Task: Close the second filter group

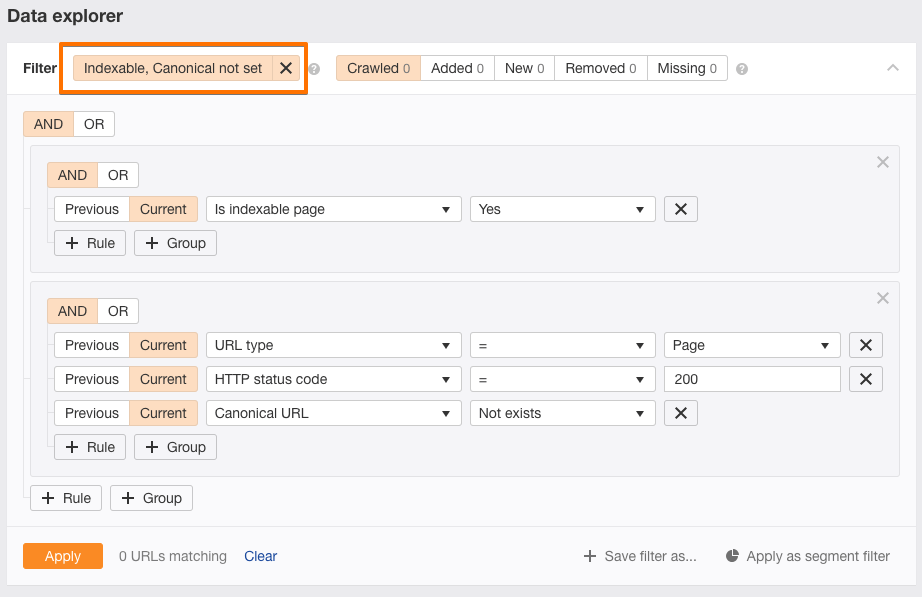Action: click(x=882, y=298)
